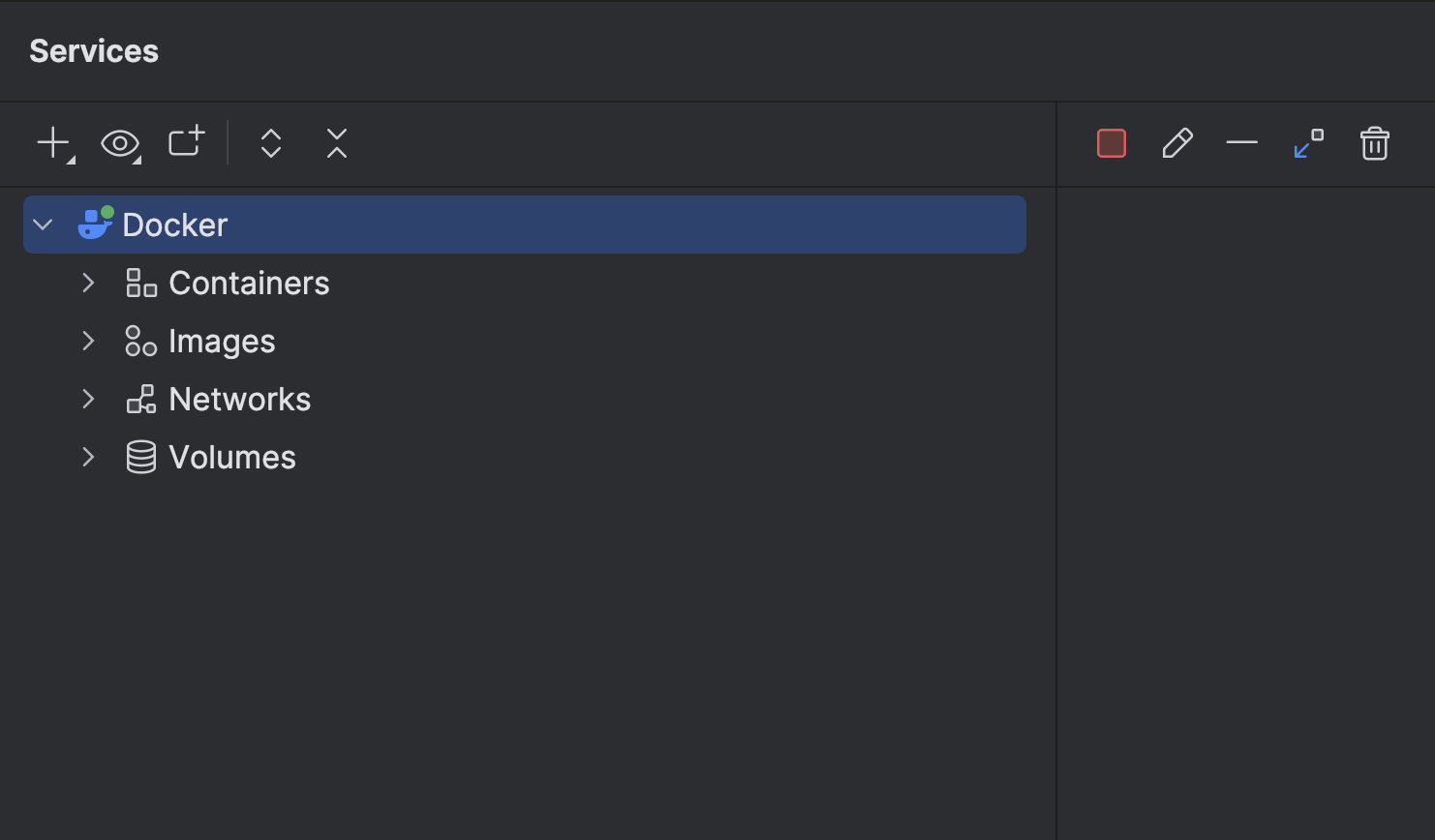Open the View Options eye icon
1435x840 pixels.
[120, 144]
